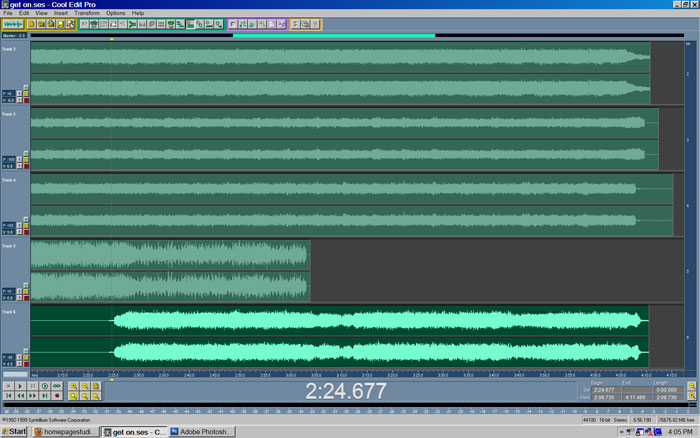Click the green Split block icon

tap(133, 24)
